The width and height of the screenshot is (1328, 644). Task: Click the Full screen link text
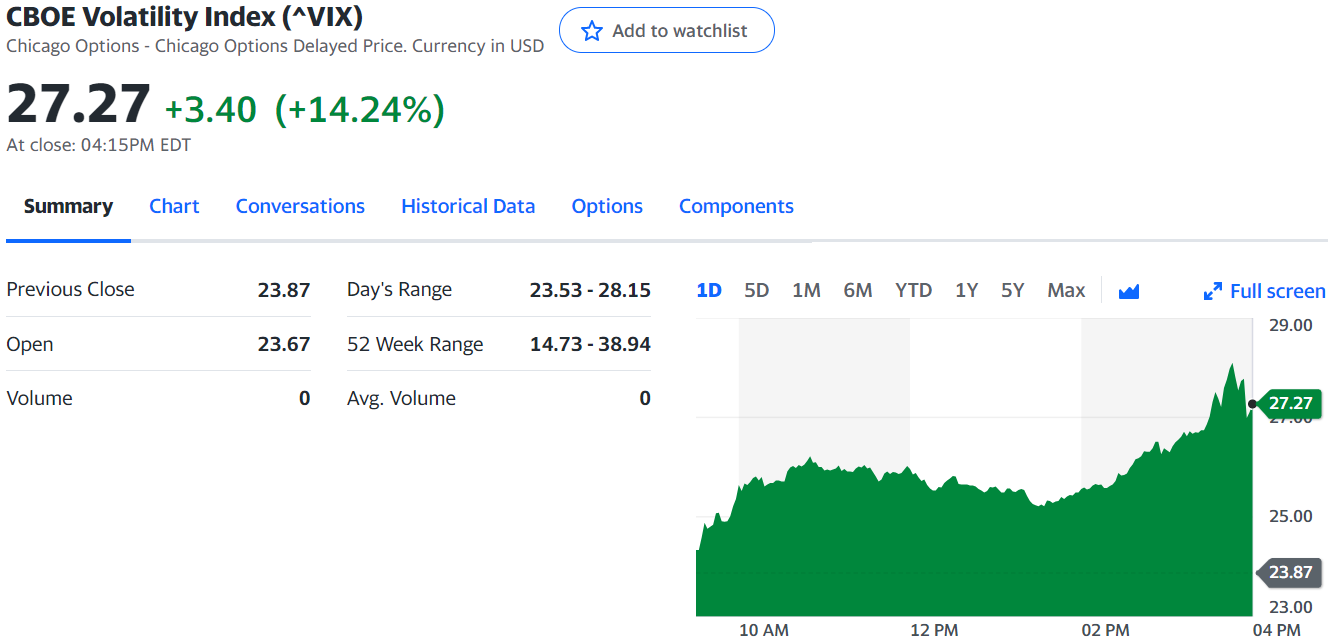click(1278, 291)
